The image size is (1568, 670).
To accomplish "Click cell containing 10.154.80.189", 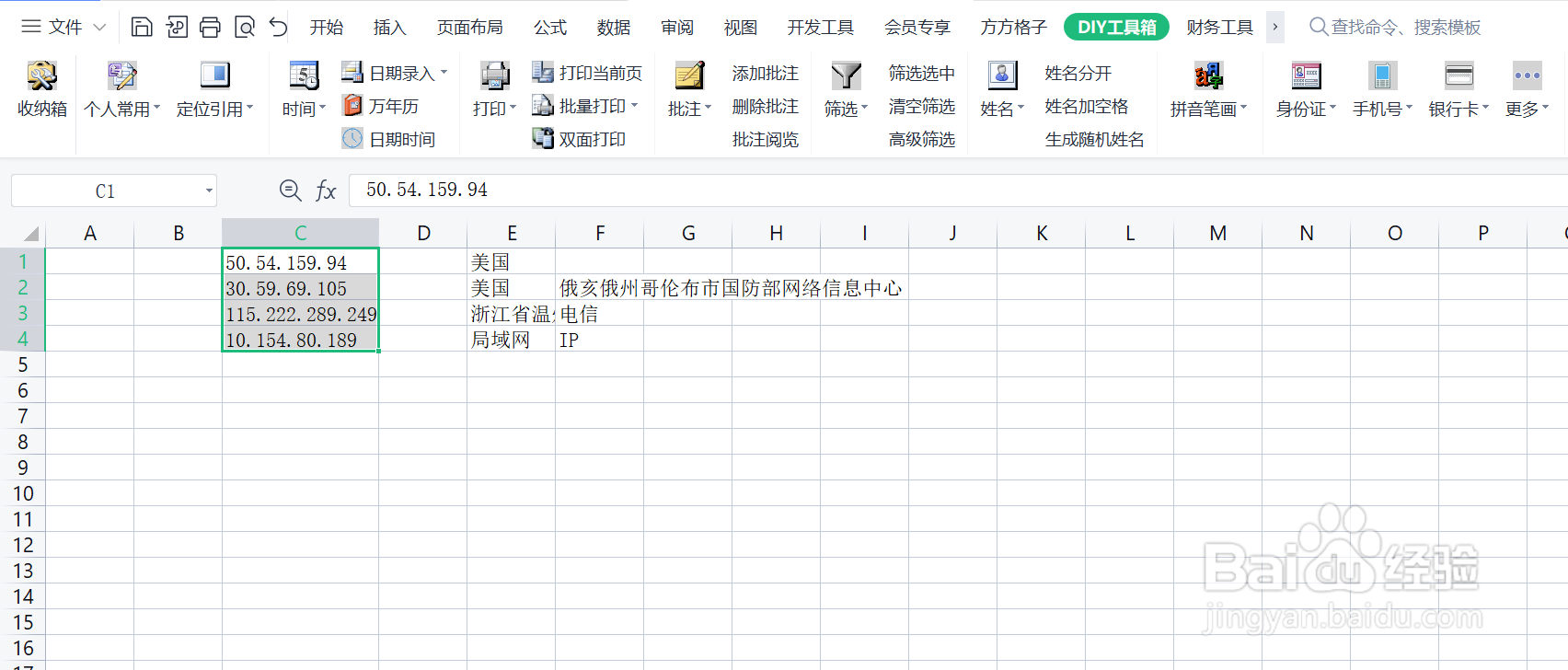I will (301, 339).
